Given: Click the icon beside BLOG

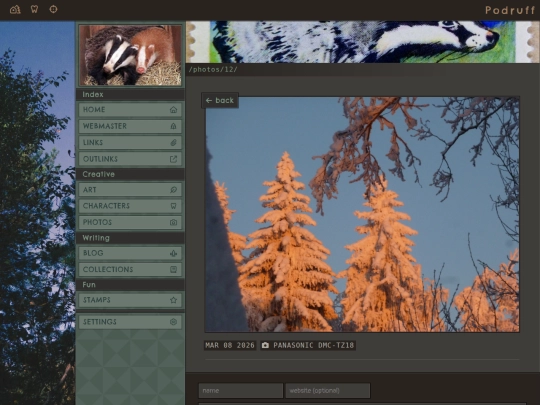Looking at the screenshot, I should coord(174,253).
